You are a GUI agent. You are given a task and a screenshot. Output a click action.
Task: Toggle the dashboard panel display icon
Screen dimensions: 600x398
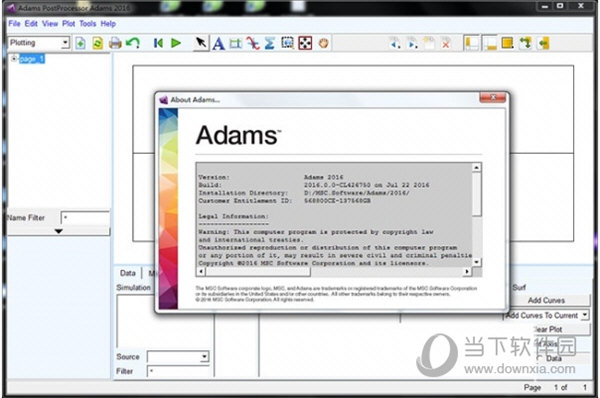click(x=489, y=43)
